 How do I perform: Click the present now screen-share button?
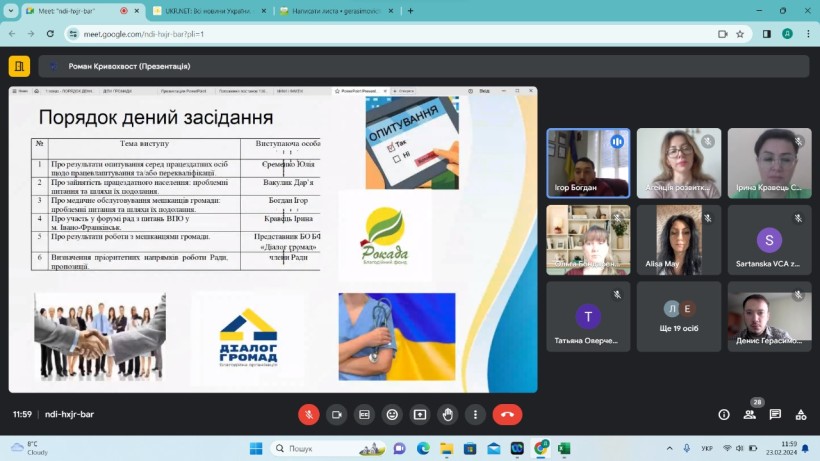[x=420, y=414]
